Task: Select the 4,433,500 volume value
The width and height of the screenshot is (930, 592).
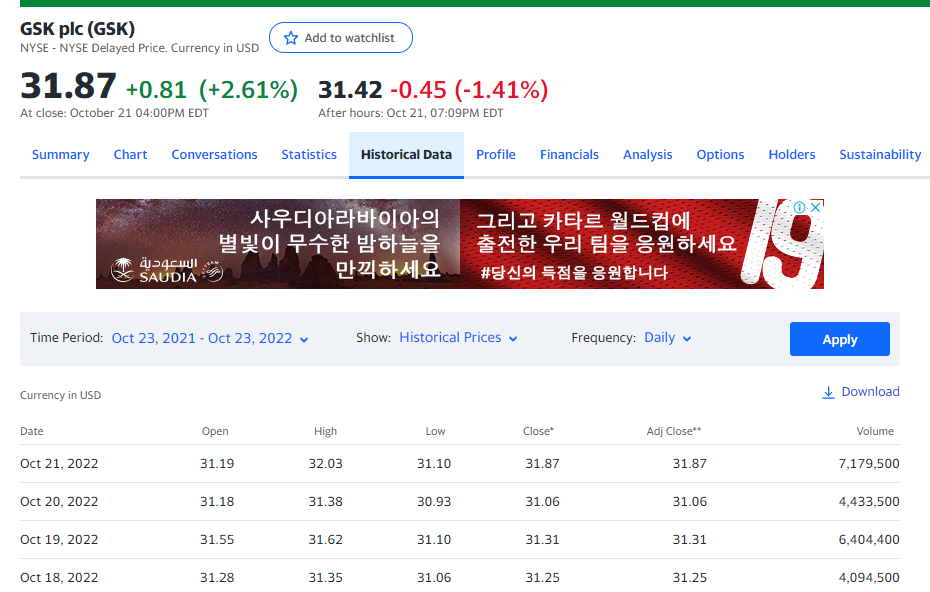Action: point(869,502)
